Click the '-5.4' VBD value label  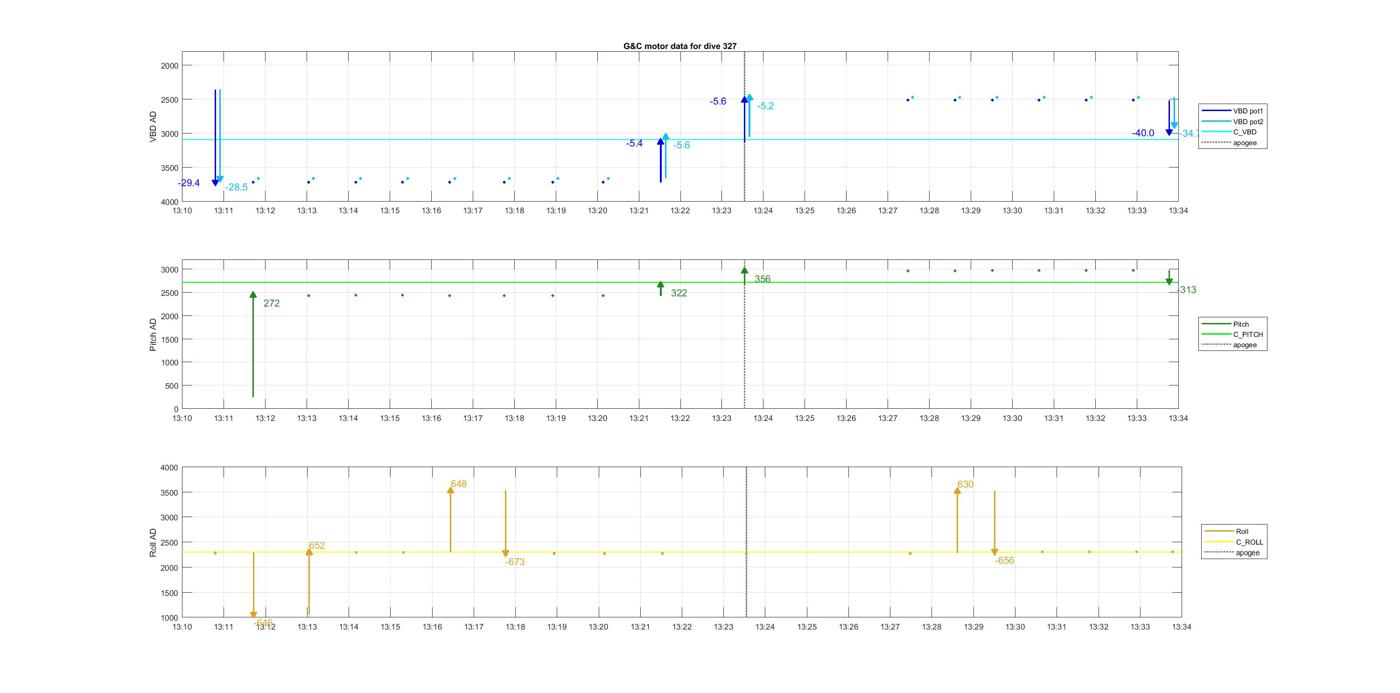point(634,143)
